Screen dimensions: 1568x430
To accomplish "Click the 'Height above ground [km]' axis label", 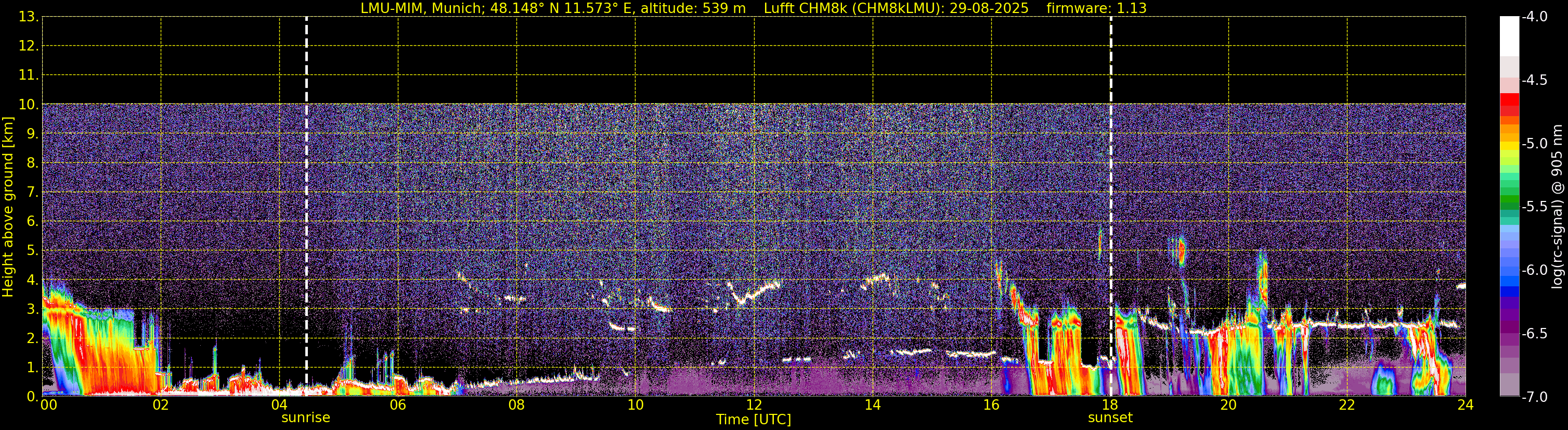I will [8, 207].
